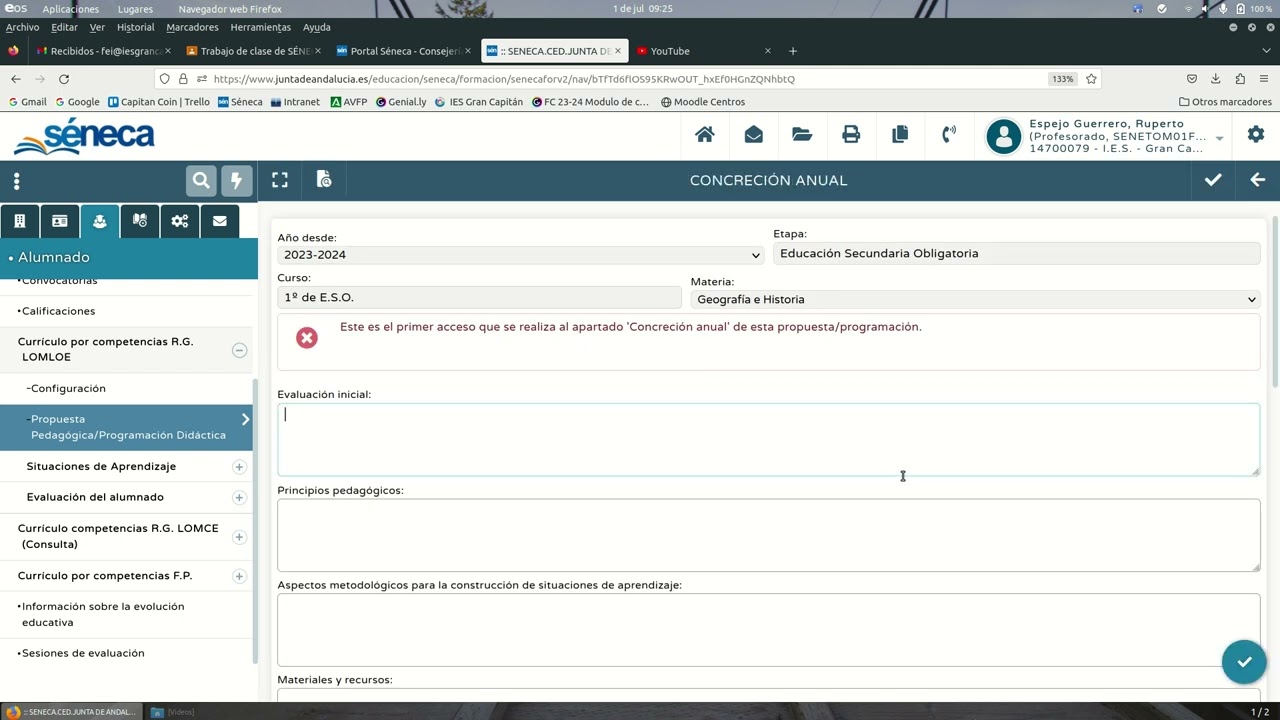Viewport: 1280px width, 720px height.
Task: Select the envelope communications sidebar tab
Action: [x=220, y=221]
